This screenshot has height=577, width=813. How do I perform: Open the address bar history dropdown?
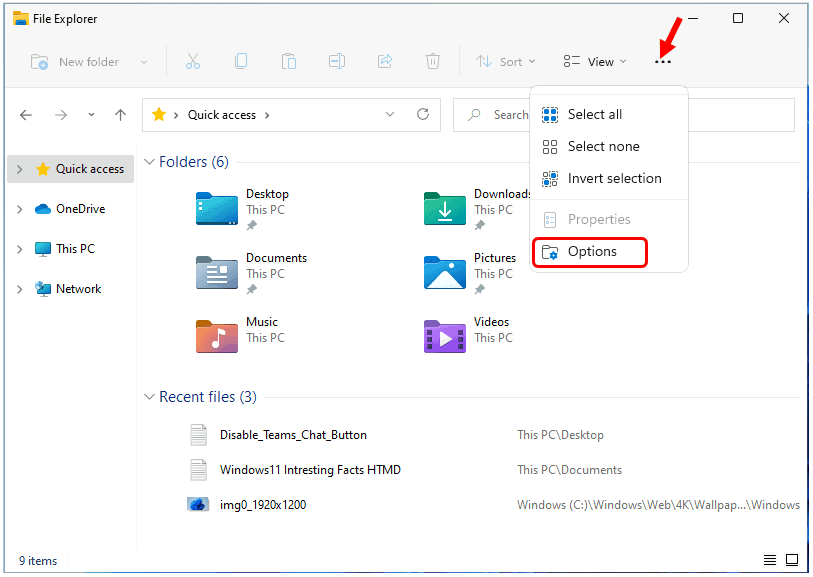coord(390,115)
